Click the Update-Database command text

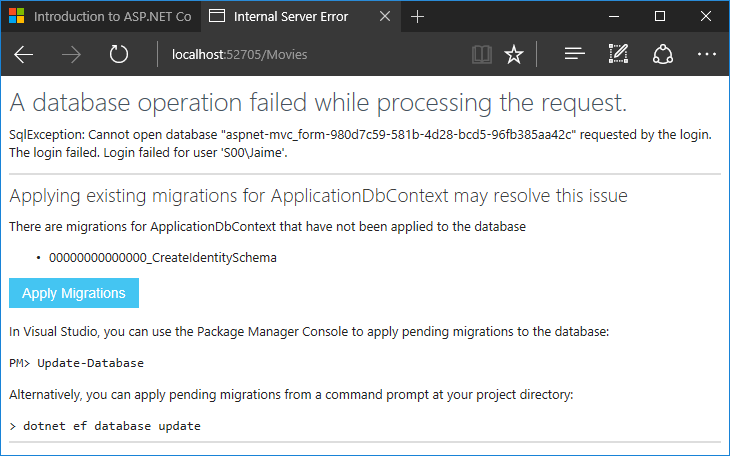click(90, 362)
